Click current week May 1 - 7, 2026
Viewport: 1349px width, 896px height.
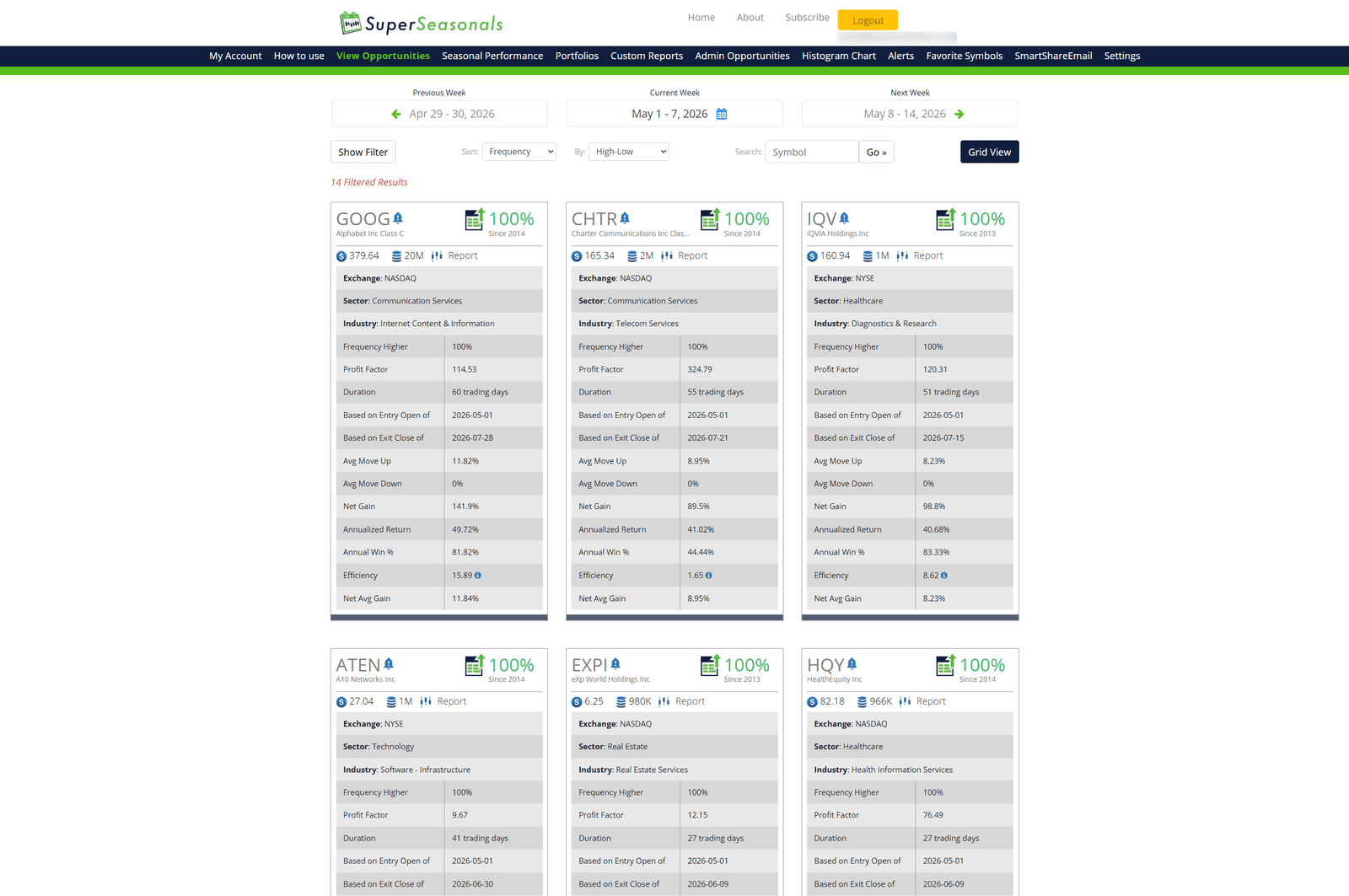669,114
